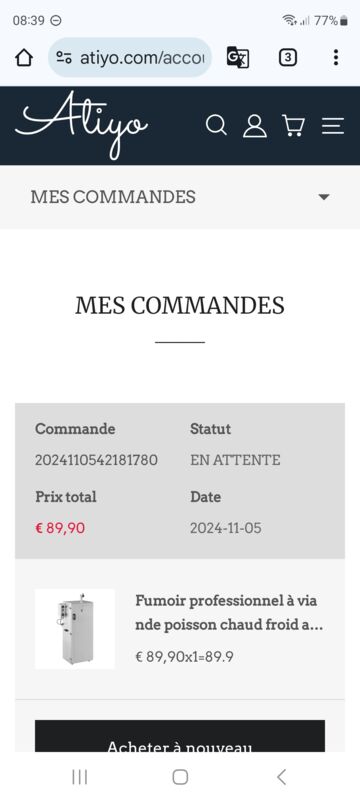360x800 pixels.
Task: Select order number 2024110542181780
Action: [96, 460]
